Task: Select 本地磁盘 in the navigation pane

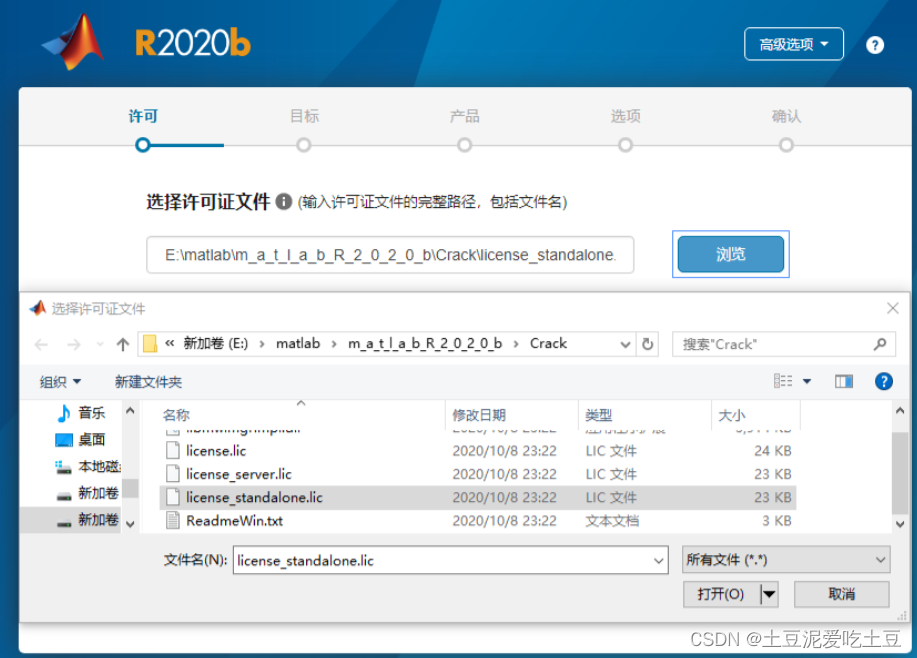Action: (x=88, y=466)
